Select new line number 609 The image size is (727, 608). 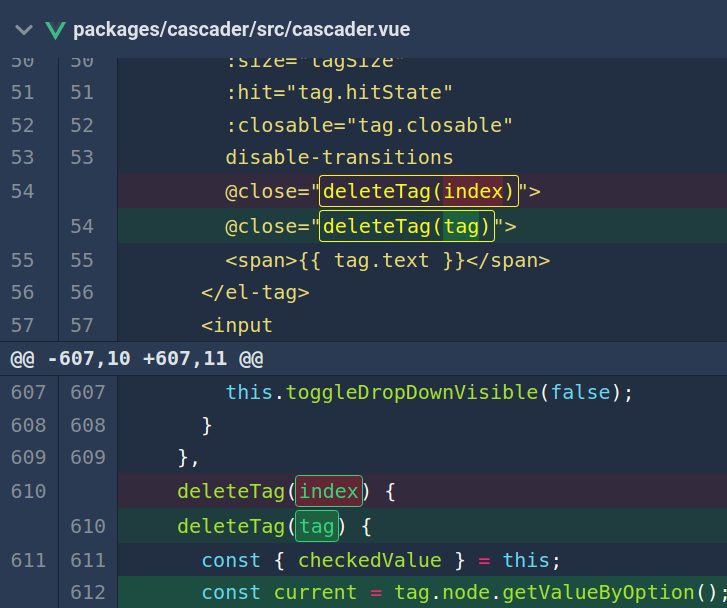[x=88, y=457]
